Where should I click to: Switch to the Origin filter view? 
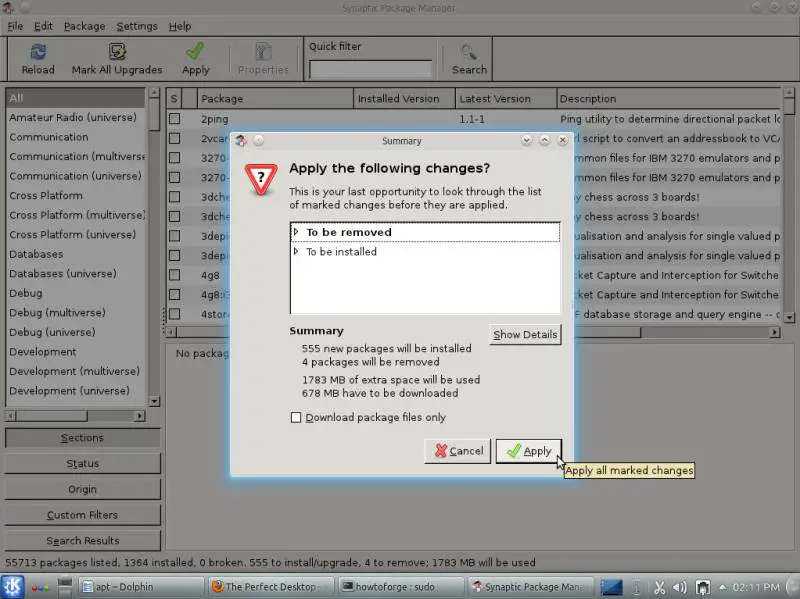(82, 489)
